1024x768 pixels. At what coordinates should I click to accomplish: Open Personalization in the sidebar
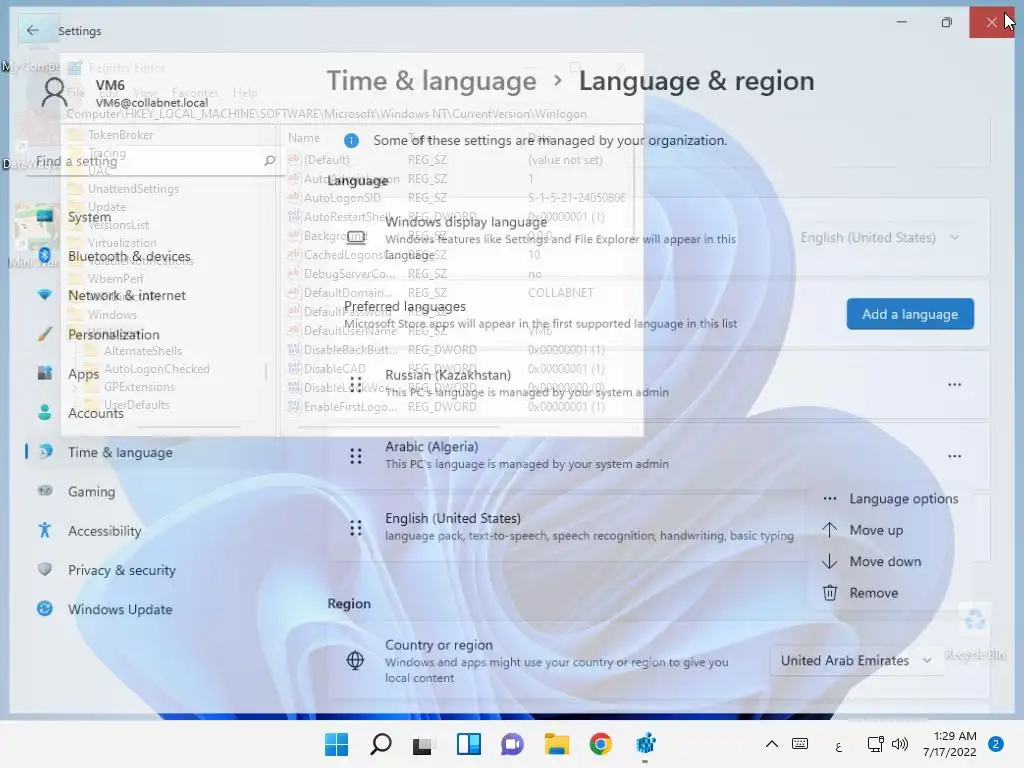(114, 334)
